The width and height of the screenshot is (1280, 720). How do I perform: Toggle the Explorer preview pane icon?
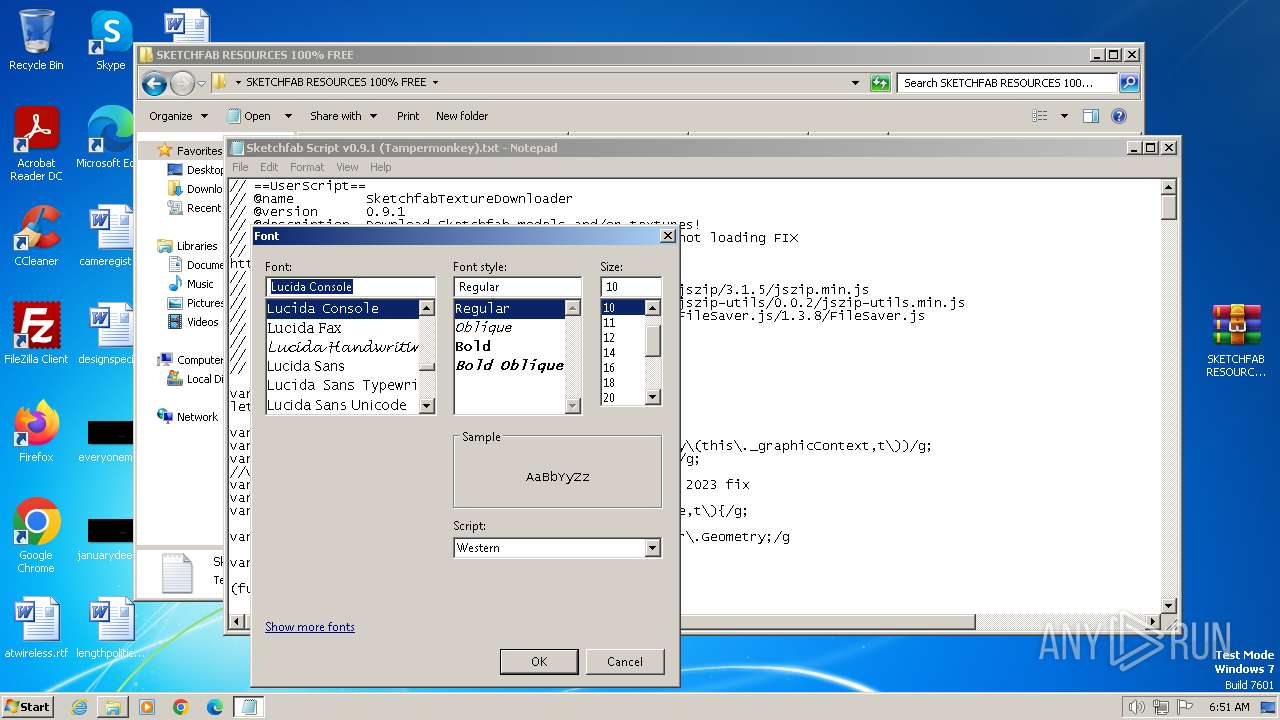[x=1091, y=116]
